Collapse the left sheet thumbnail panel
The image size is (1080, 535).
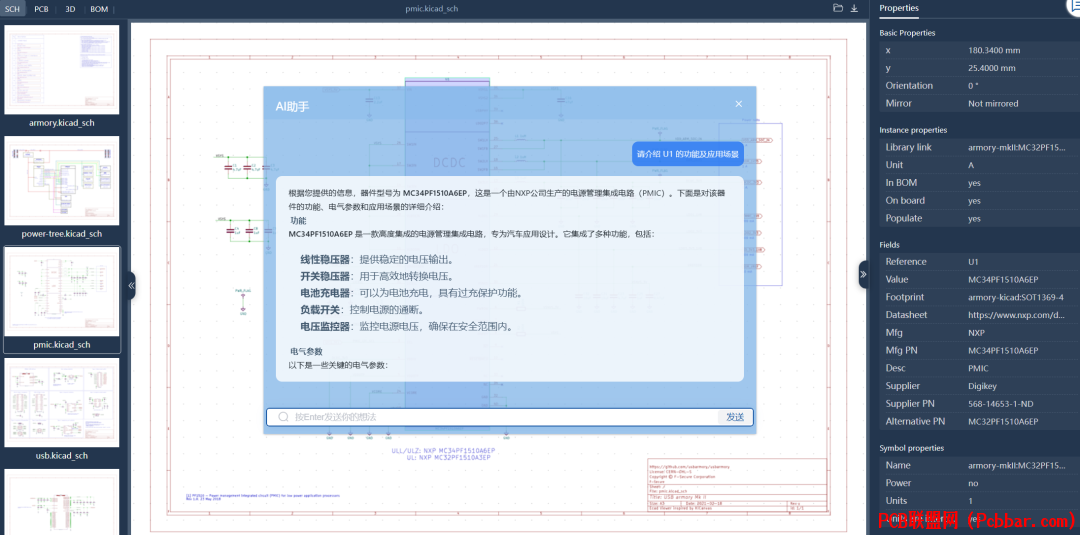(131, 285)
